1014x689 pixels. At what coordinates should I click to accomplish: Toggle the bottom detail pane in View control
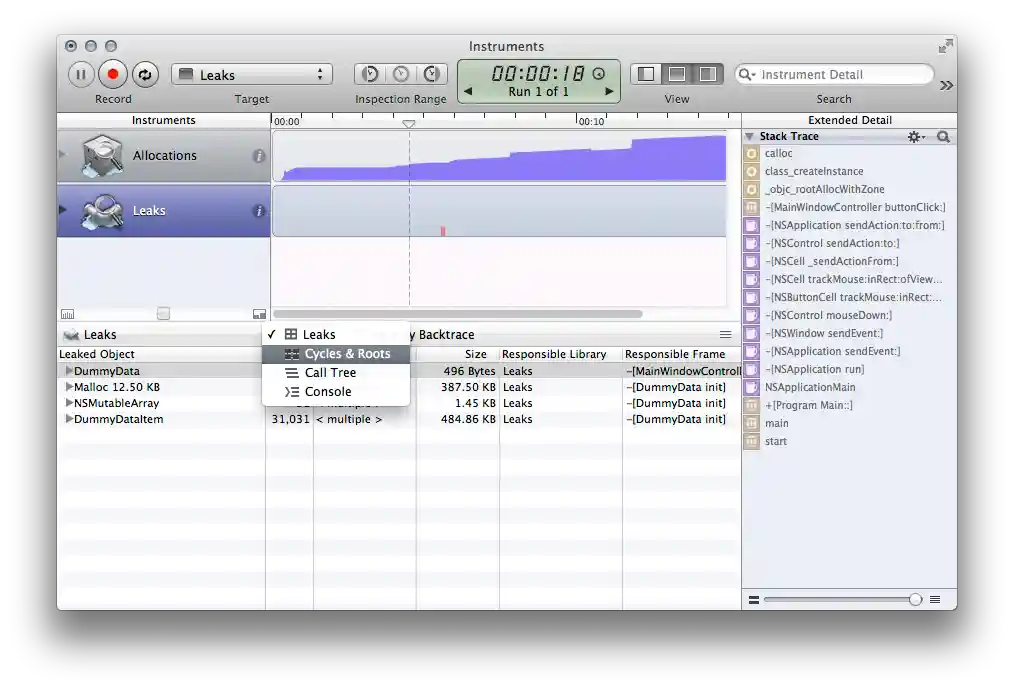coord(677,75)
